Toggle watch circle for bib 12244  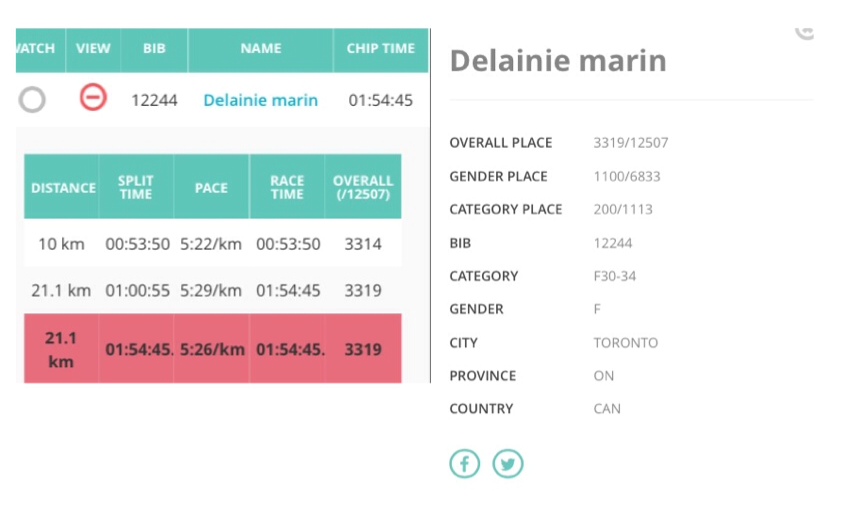[x=32, y=99]
